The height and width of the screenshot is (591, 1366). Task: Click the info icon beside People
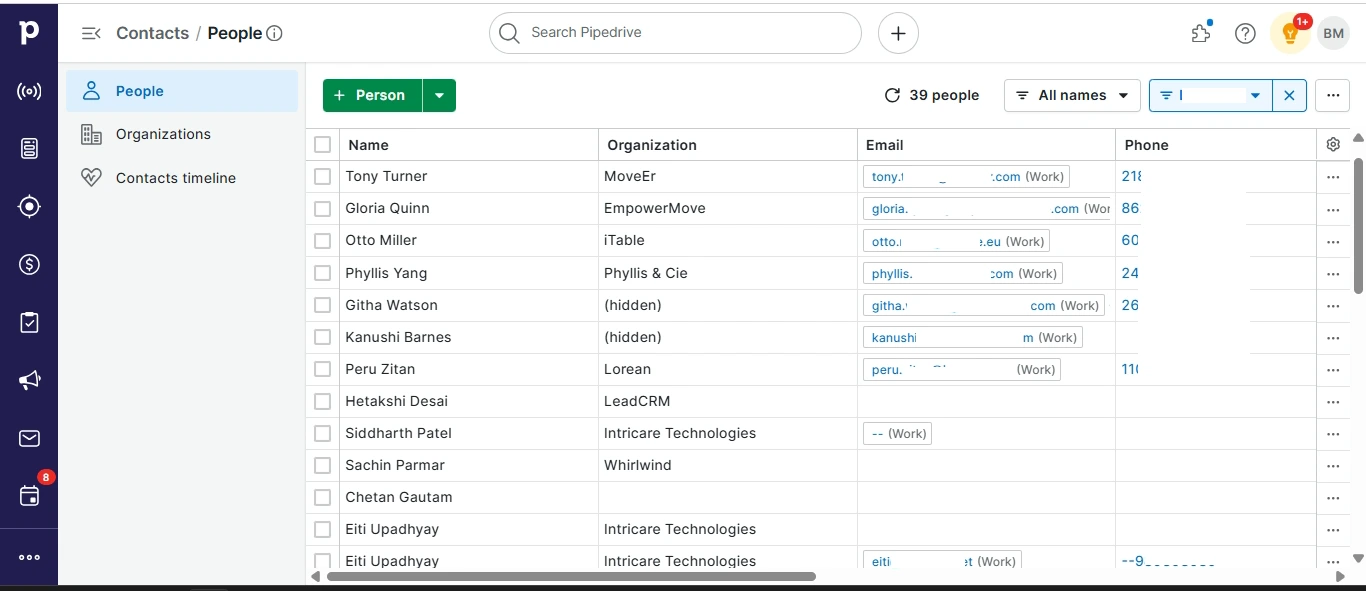pyautogui.click(x=275, y=33)
